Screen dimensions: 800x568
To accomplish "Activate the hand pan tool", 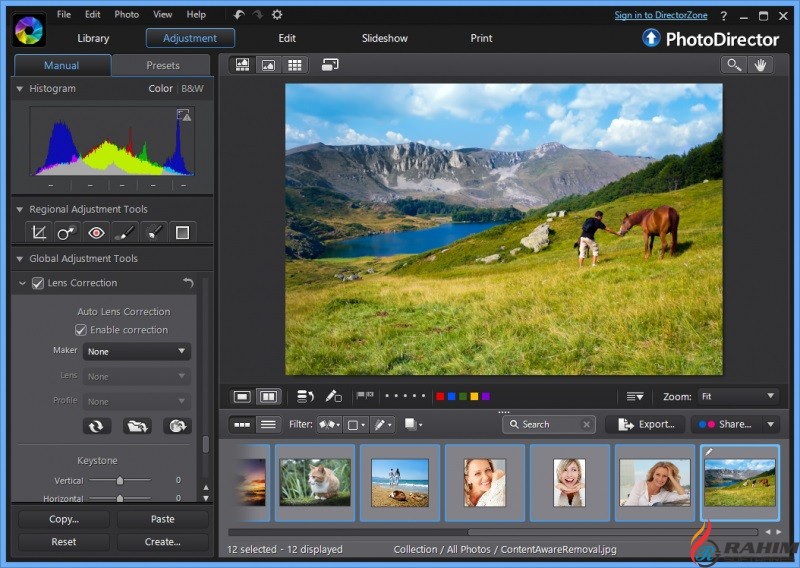I will (x=761, y=65).
